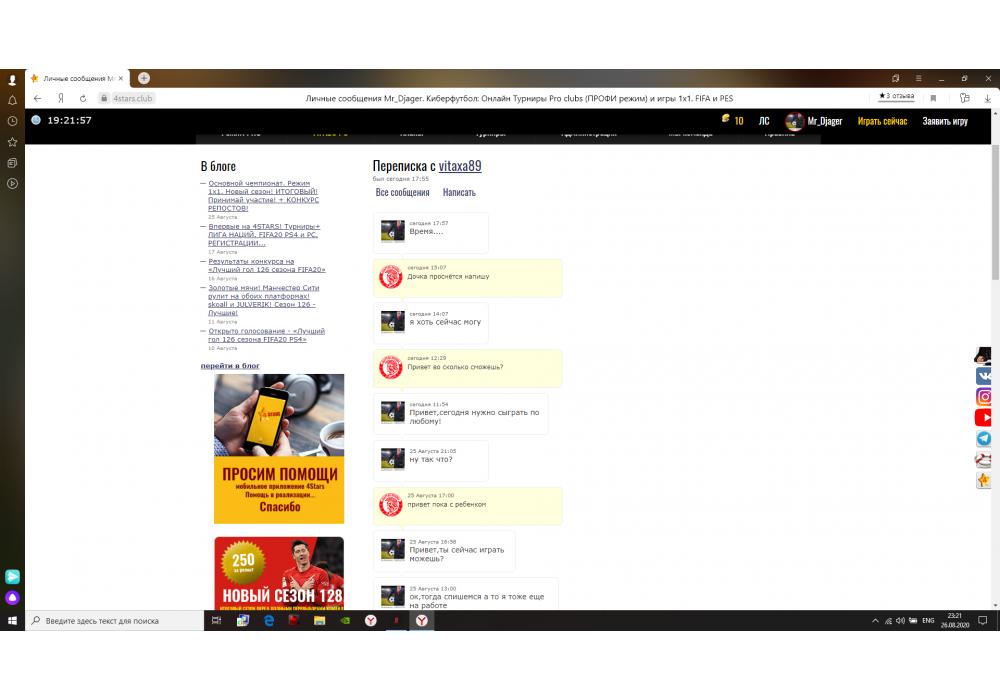Screen dimensions: 1000x700
Task: Click the gold coins balance icon
Action: 726,119
